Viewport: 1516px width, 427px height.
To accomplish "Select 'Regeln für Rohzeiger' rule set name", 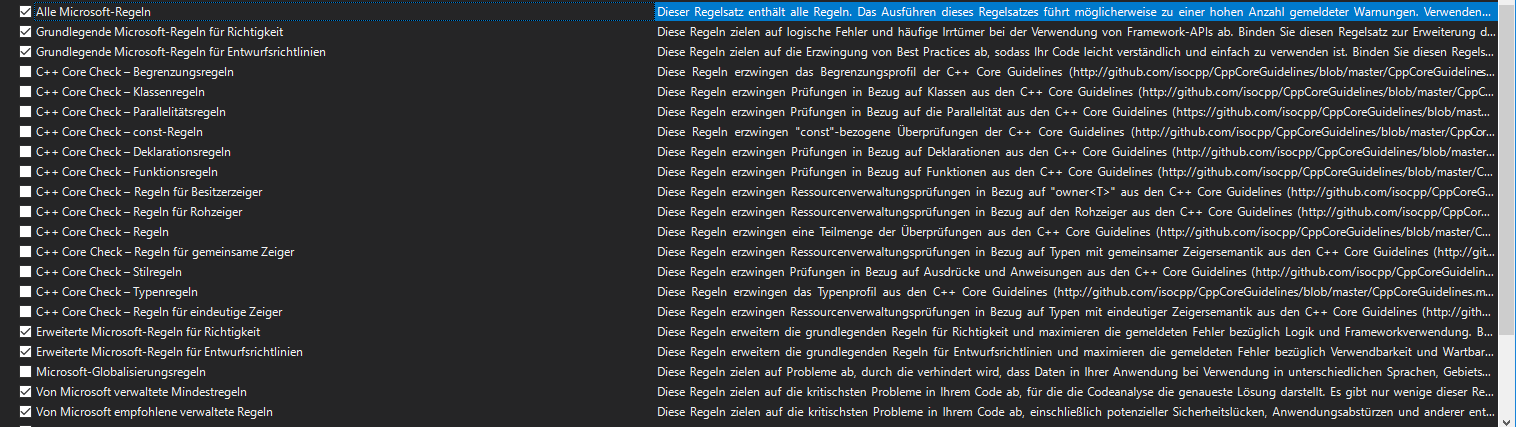I will coord(139,211).
